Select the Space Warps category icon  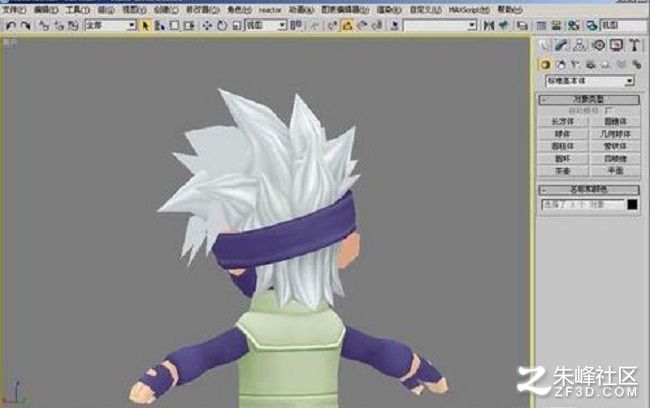point(621,65)
